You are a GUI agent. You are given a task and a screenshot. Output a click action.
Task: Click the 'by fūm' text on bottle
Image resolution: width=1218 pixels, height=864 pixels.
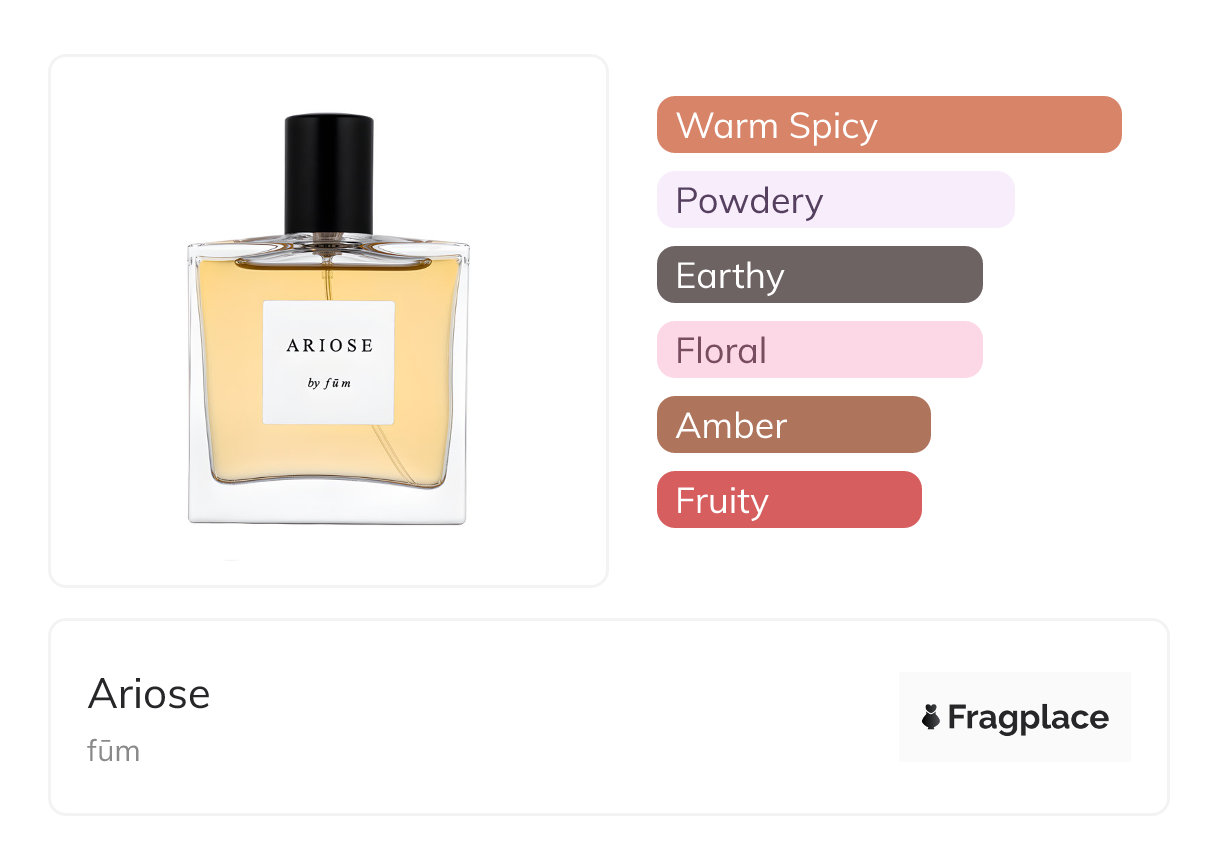click(x=329, y=383)
